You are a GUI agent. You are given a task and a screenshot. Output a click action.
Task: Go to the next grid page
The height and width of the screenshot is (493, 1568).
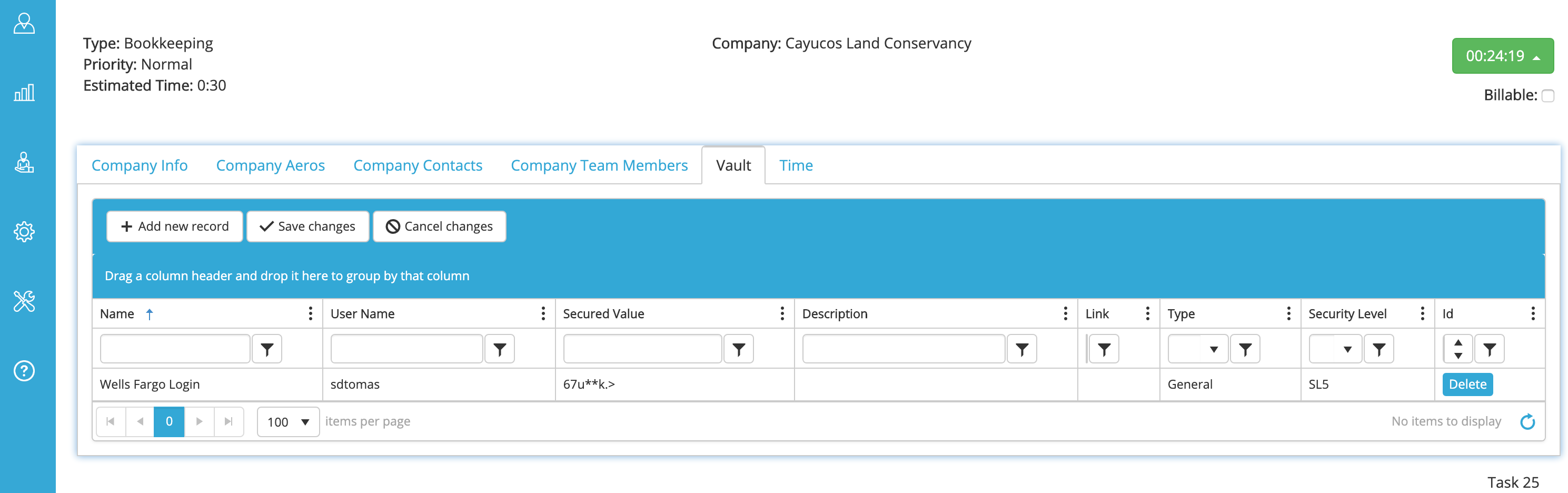(x=199, y=421)
